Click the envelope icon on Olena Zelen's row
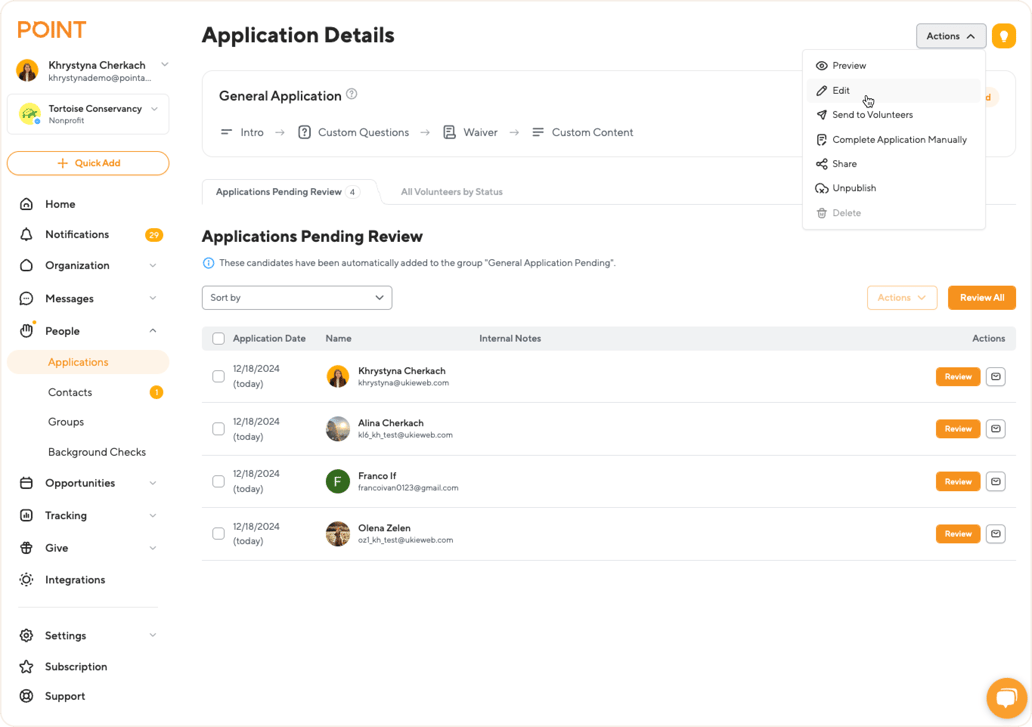The width and height of the screenshot is (1032, 727). [995, 533]
